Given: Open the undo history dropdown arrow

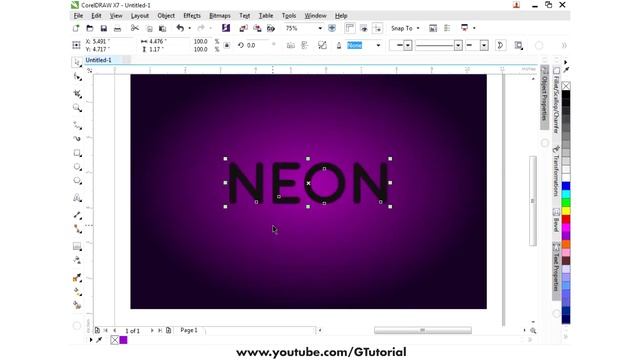Looking at the screenshot, I should [189, 28].
